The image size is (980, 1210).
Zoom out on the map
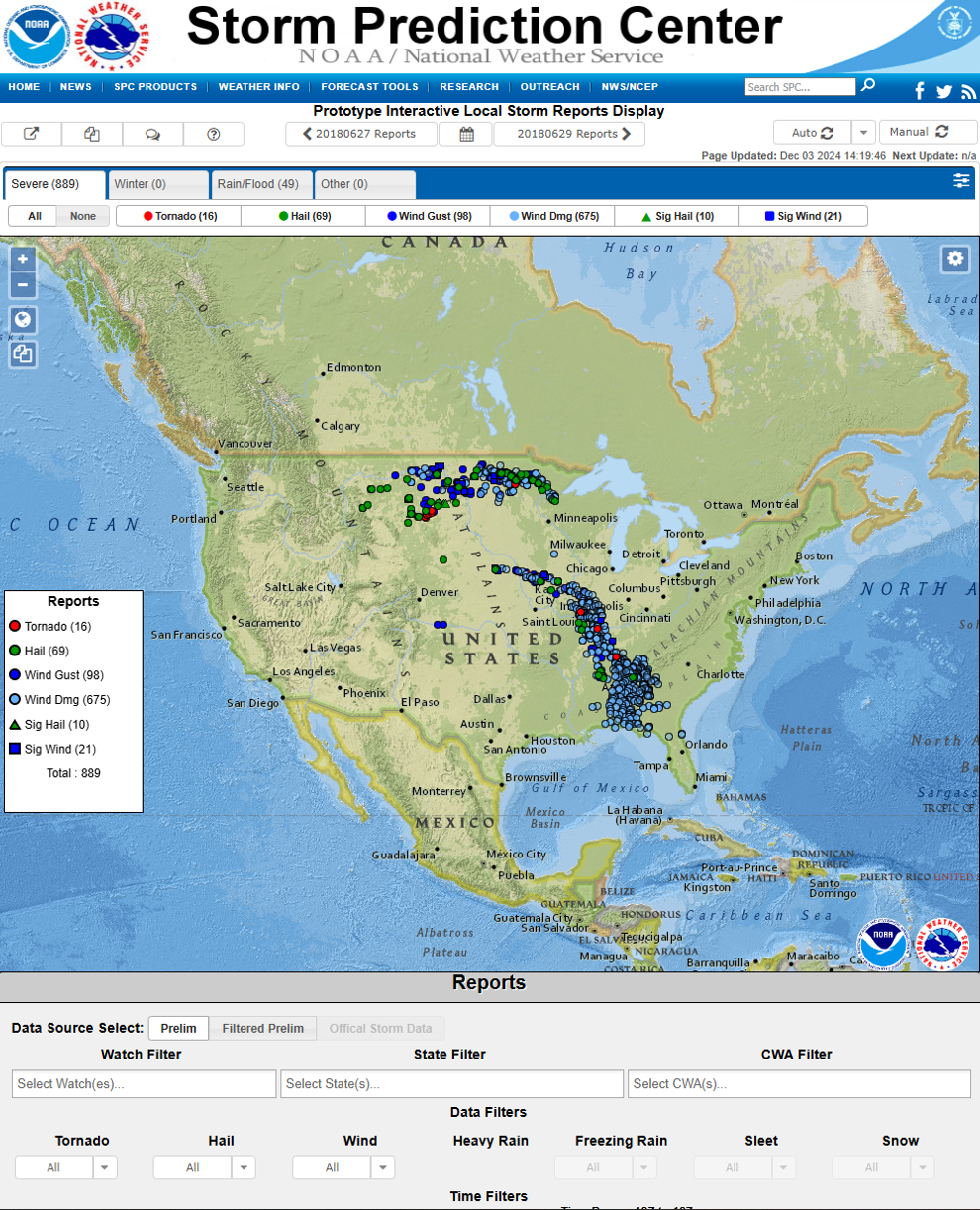point(23,285)
